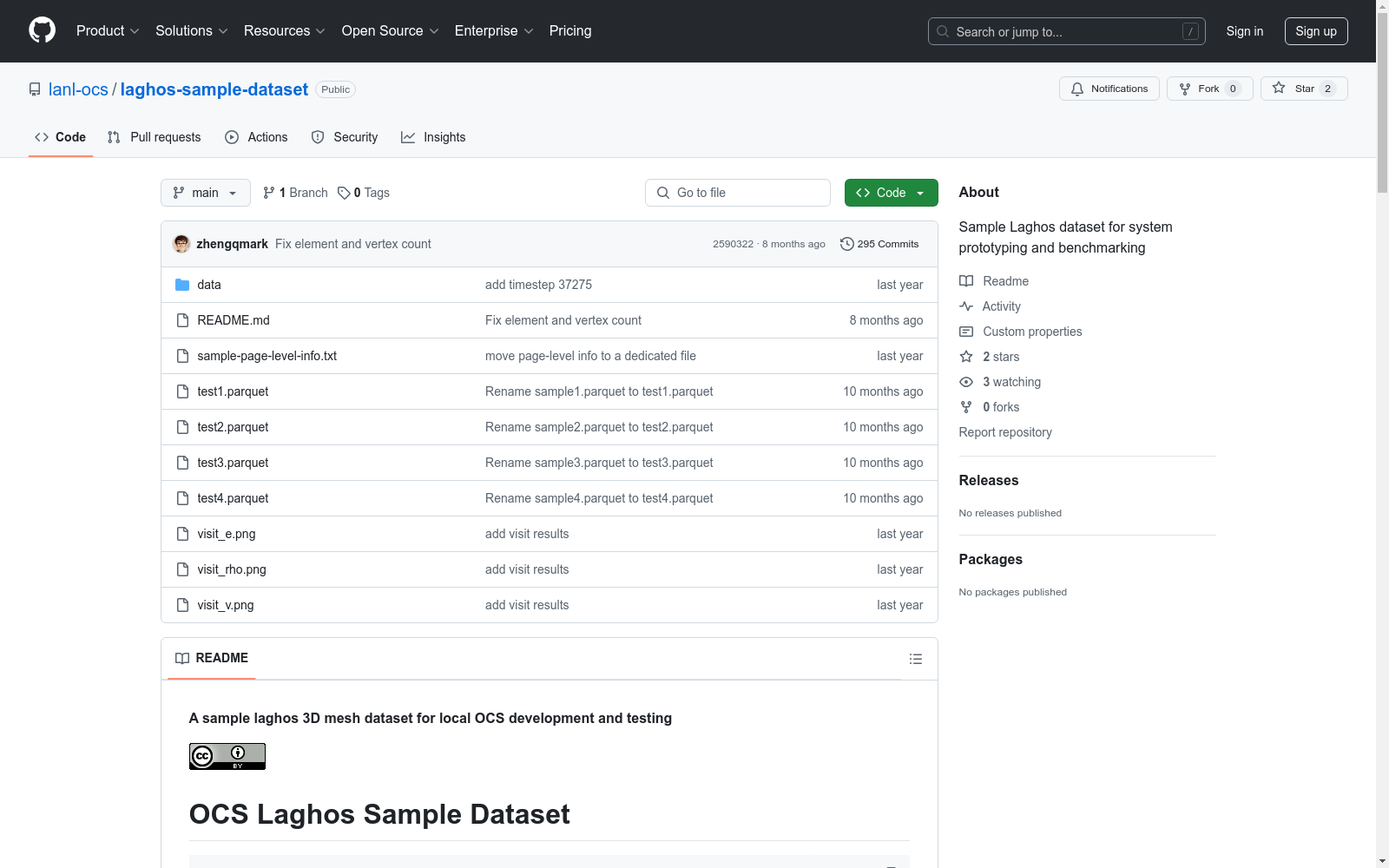1389x868 pixels.
Task: Switch to the Insights tab
Action: click(433, 137)
